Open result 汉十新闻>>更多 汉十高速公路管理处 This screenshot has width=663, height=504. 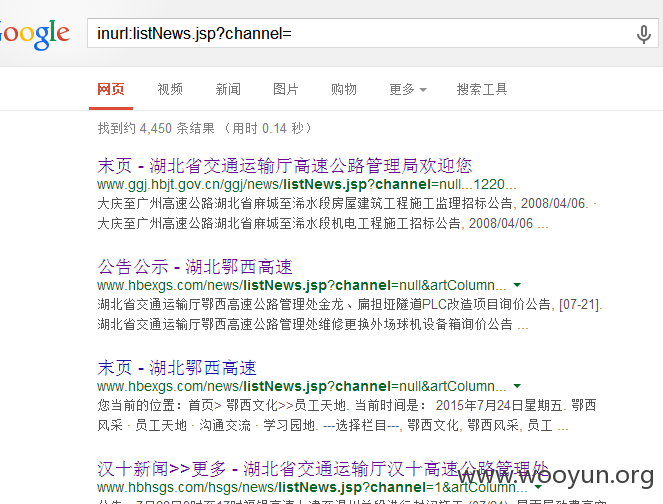coord(323,468)
